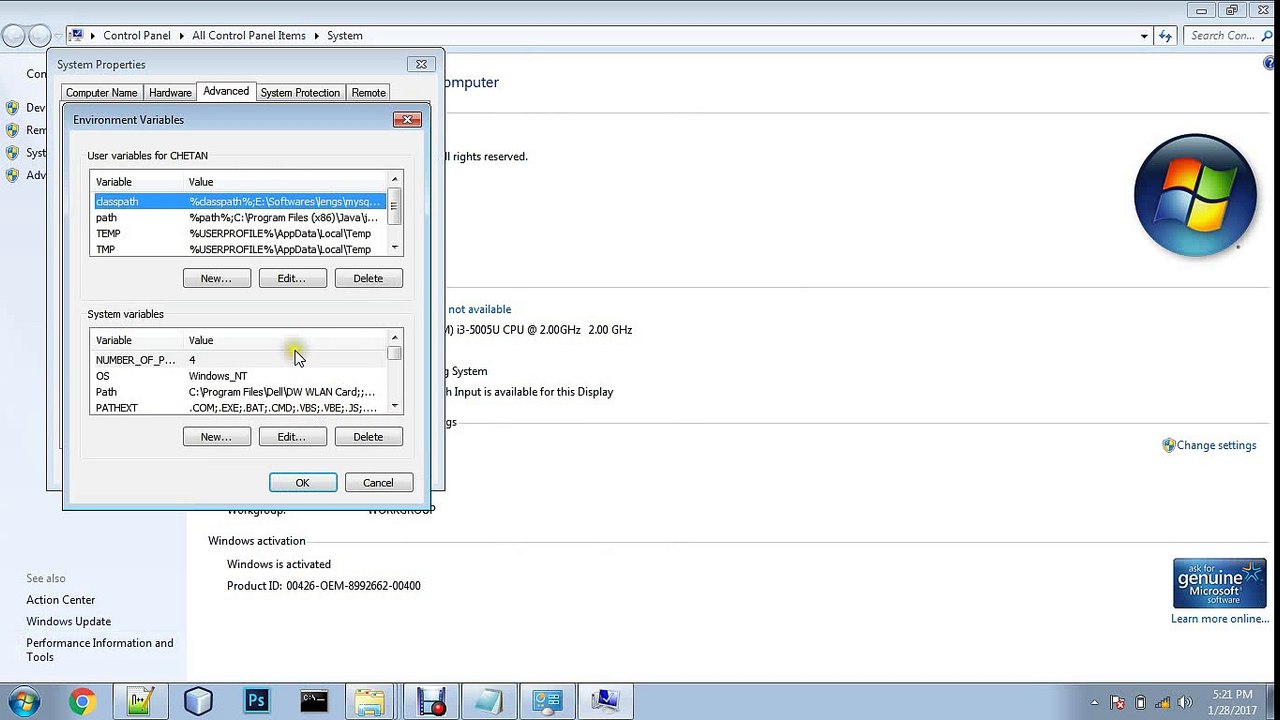
Task: Select the TMP user variable row
Action: pos(239,249)
